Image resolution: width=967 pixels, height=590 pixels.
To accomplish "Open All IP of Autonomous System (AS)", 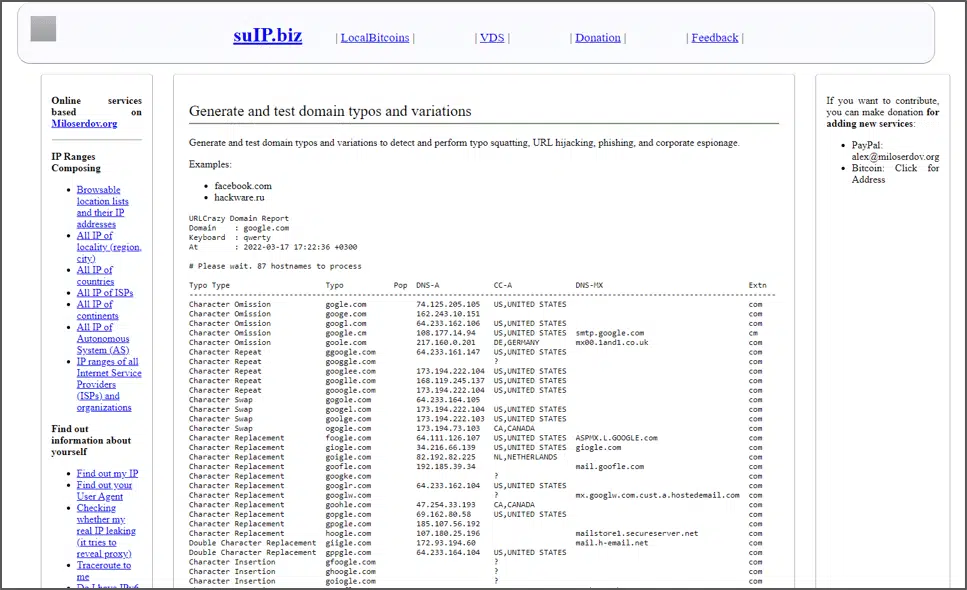I will (x=103, y=338).
